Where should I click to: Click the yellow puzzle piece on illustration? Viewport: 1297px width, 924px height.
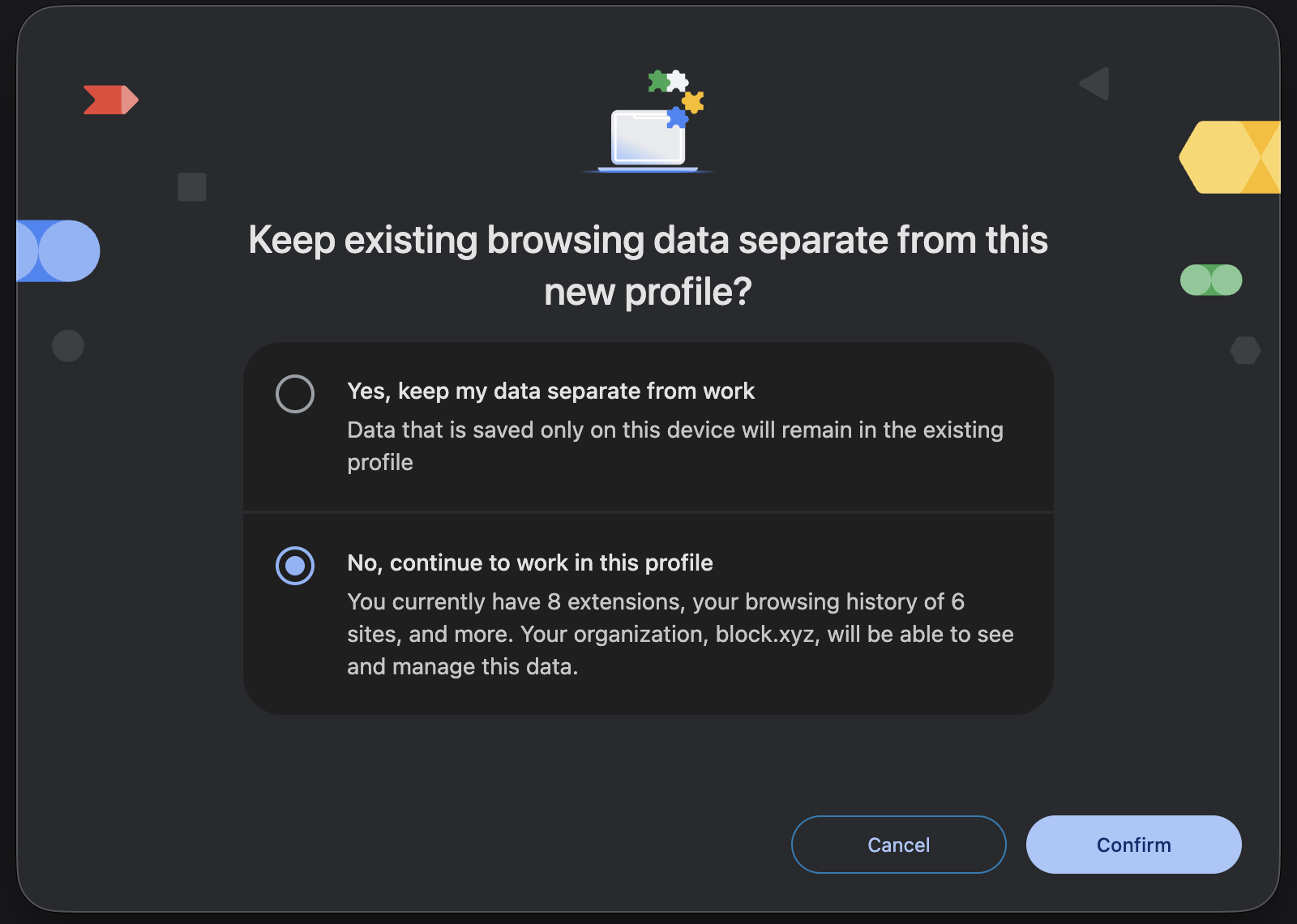[x=693, y=102]
